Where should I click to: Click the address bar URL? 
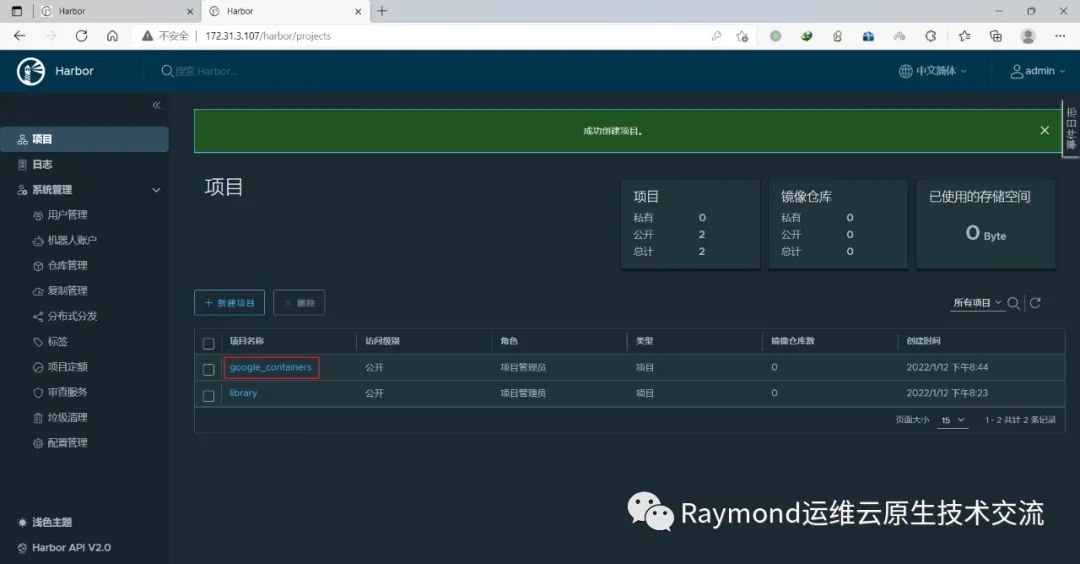[x=268, y=36]
